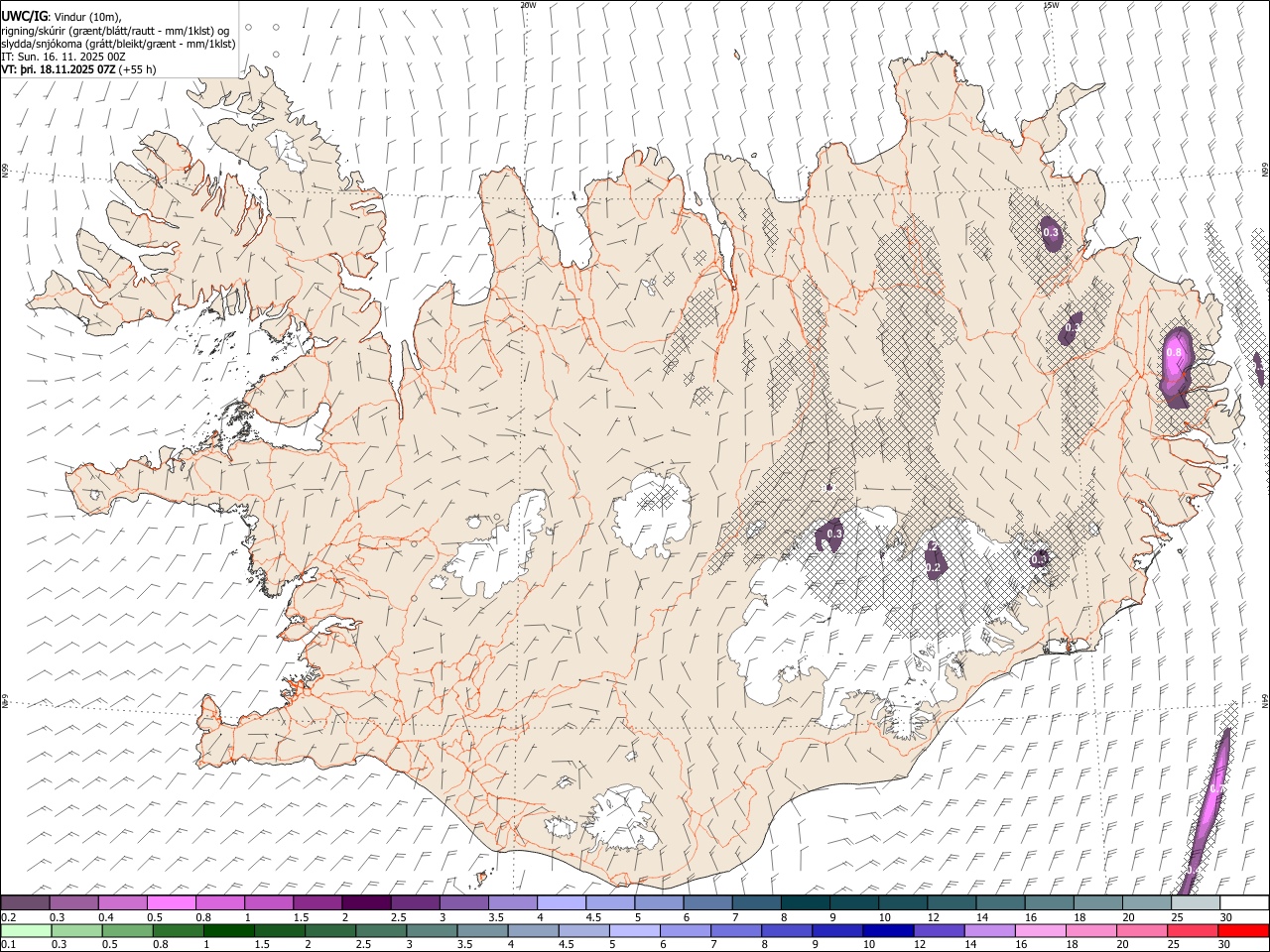Screen dimensions: 1270x952
Task: Select the bright pink 0.5 swatch in upper legend
Action: [172, 902]
